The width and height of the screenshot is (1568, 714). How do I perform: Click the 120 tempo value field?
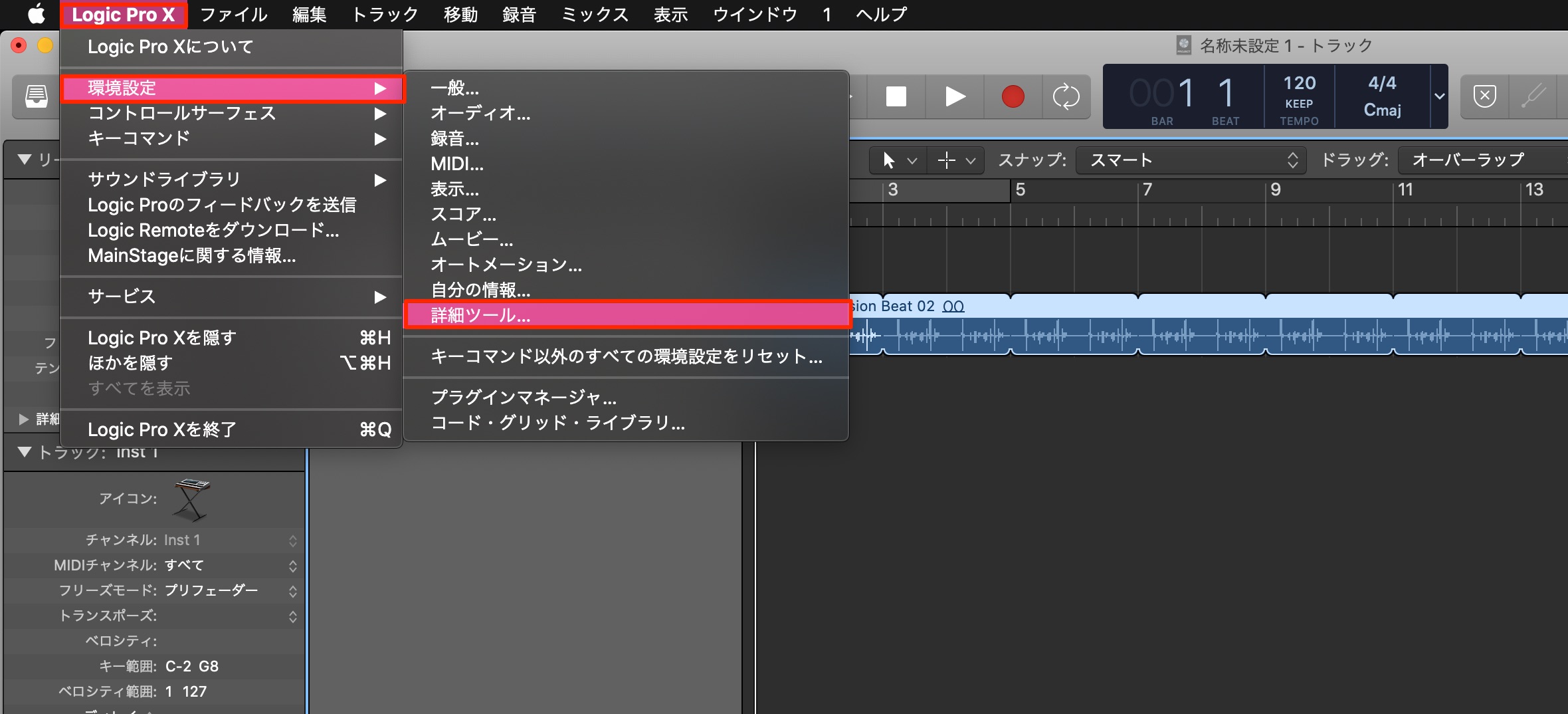(x=1299, y=84)
